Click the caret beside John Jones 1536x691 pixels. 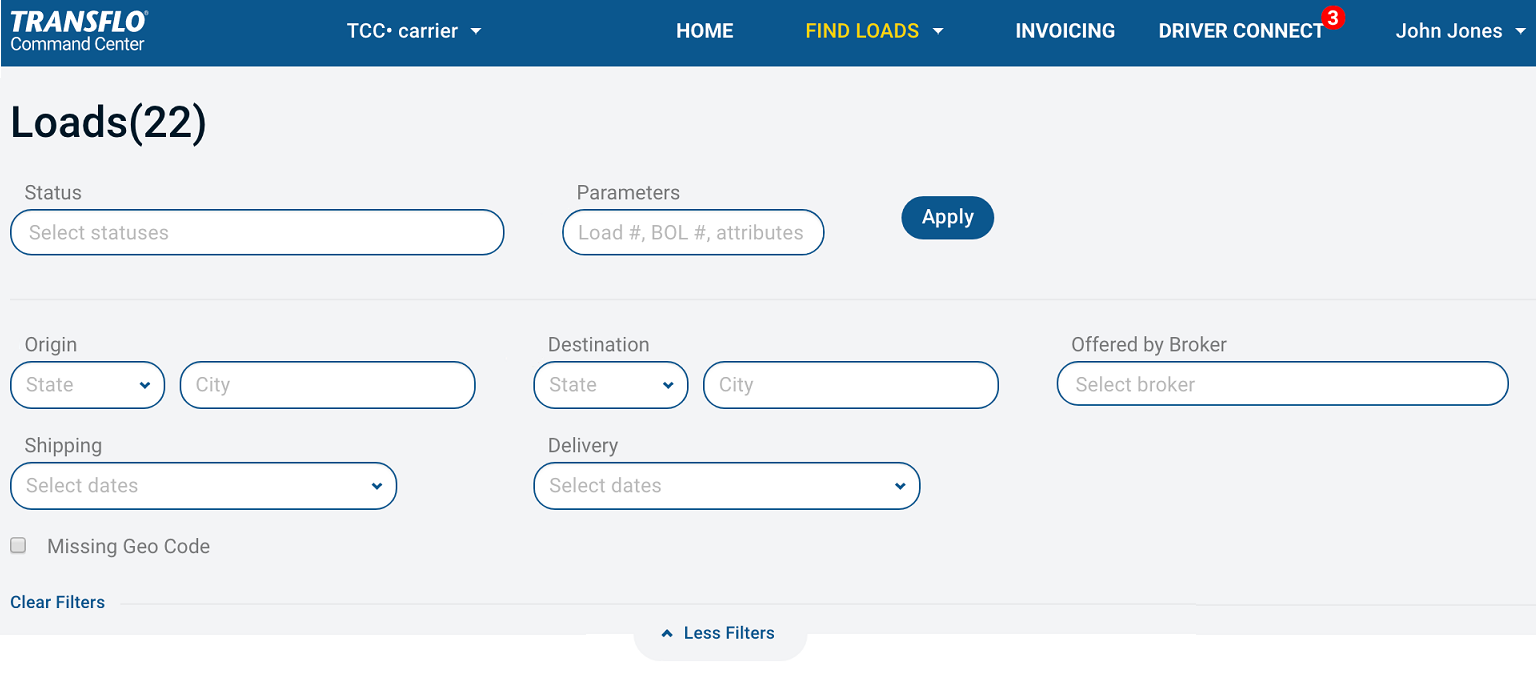[x=1521, y=31]
